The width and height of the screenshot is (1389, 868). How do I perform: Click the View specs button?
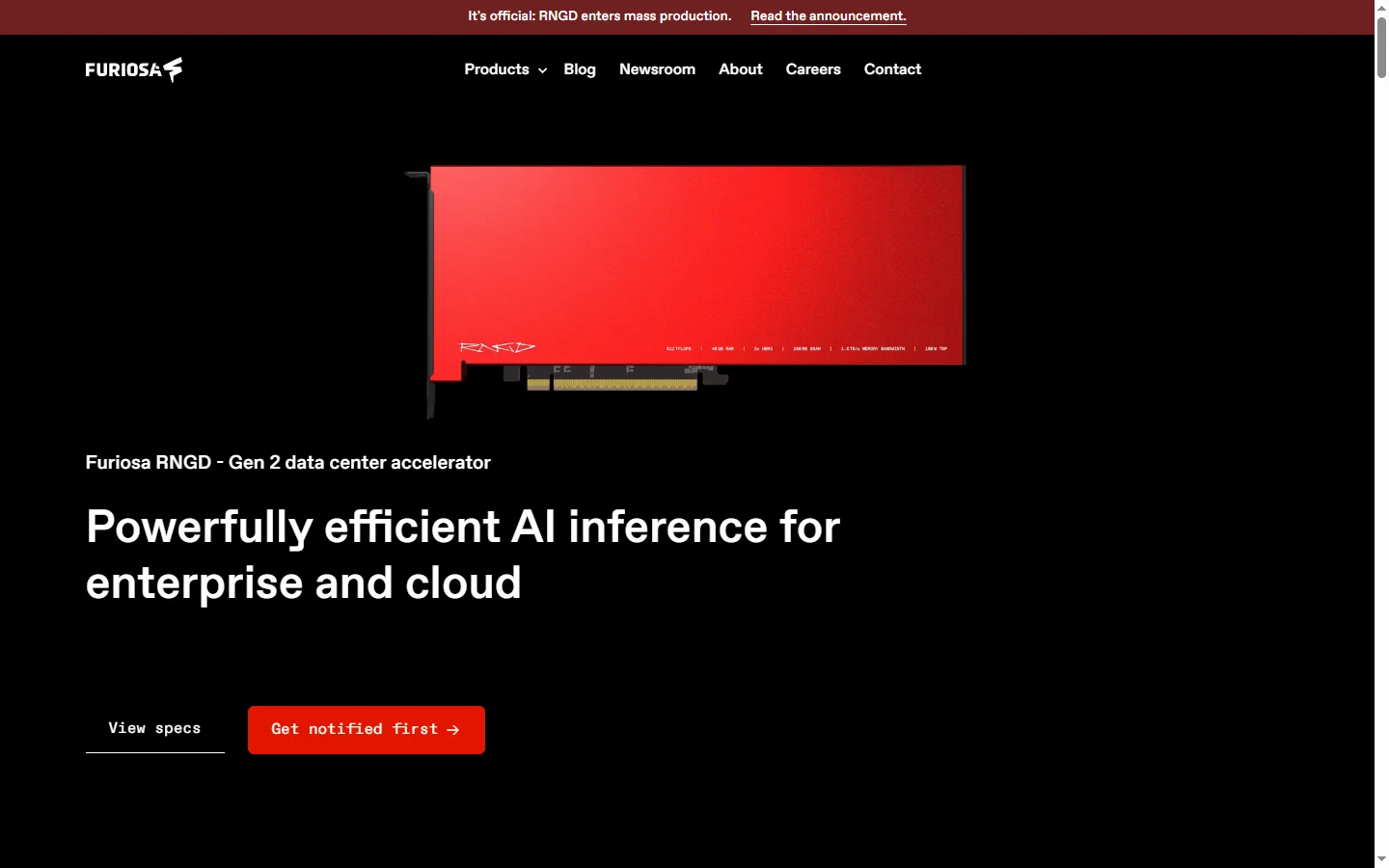154,729
